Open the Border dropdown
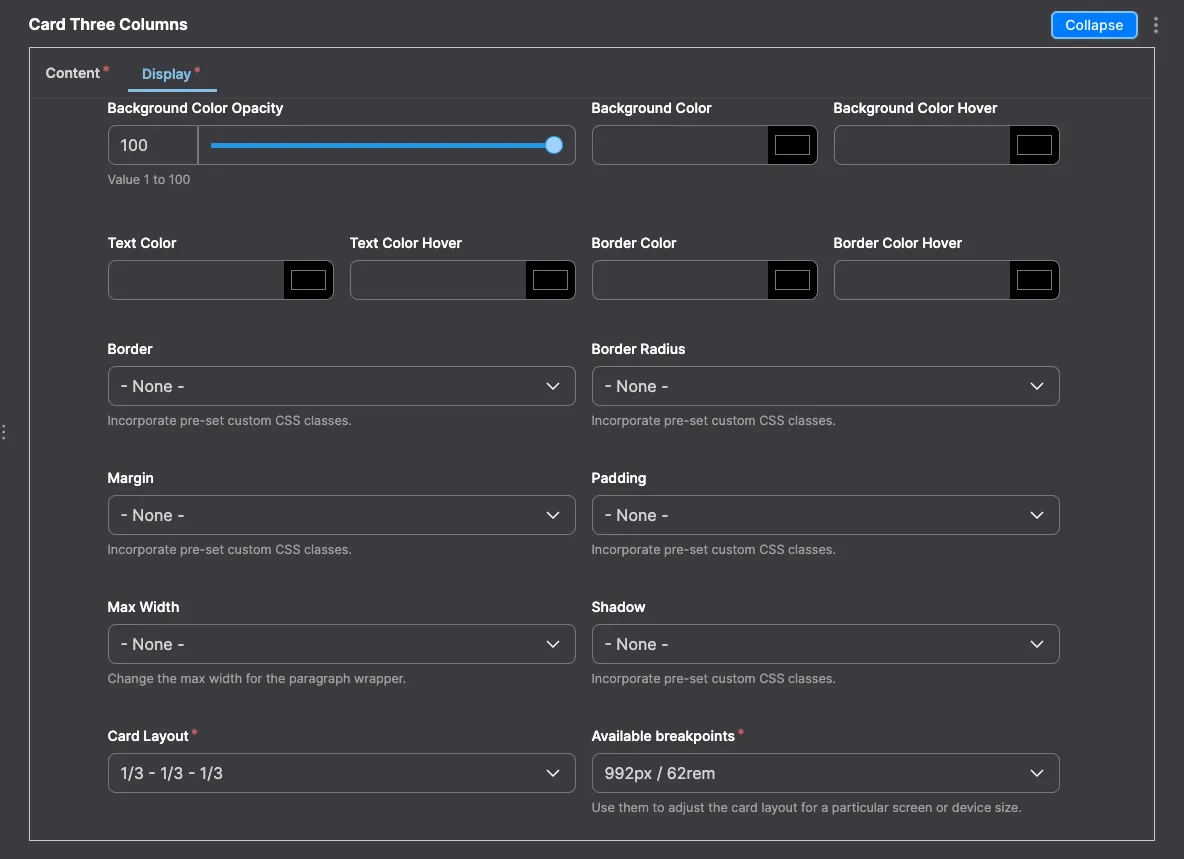 tap(341, 386)
